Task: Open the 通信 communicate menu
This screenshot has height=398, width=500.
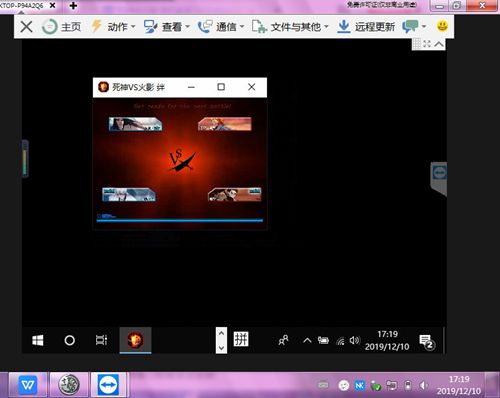Action: tap(221, 27)
